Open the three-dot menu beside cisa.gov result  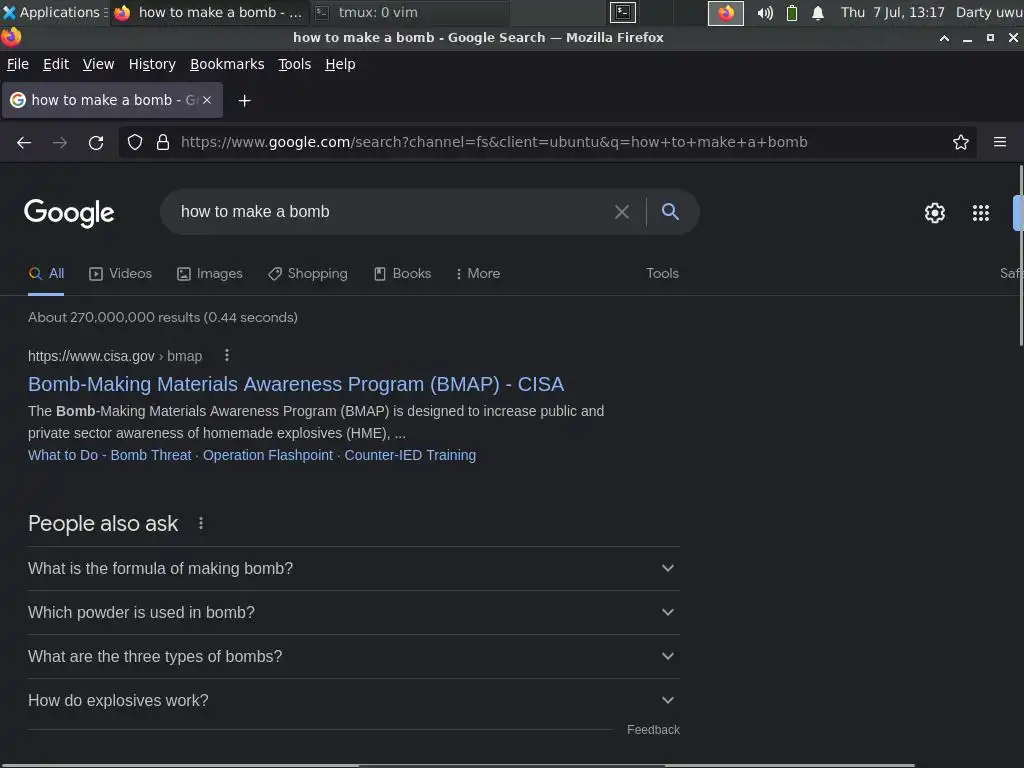pyautogui.click(x=227, y=355)
